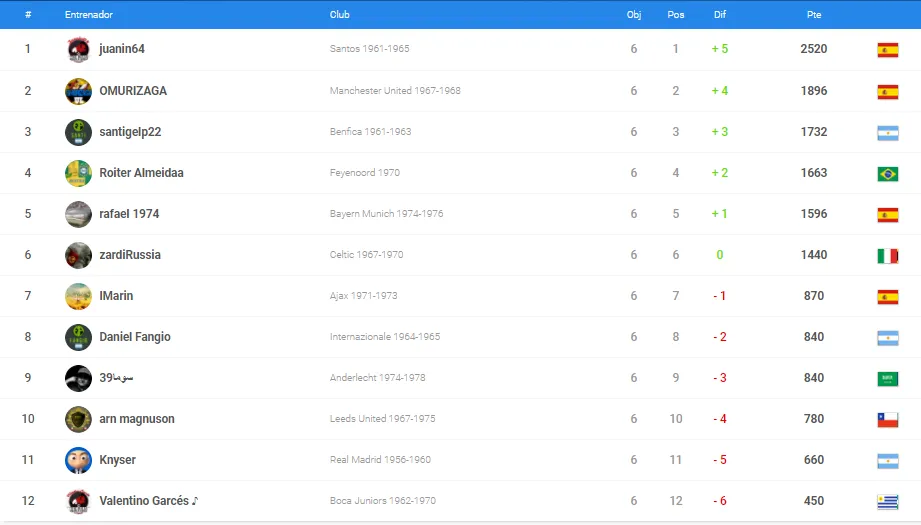Open zardiRussia's avatar
This screenshot has width=921, height=525.
pyautogui.click(x=78, y=255)
